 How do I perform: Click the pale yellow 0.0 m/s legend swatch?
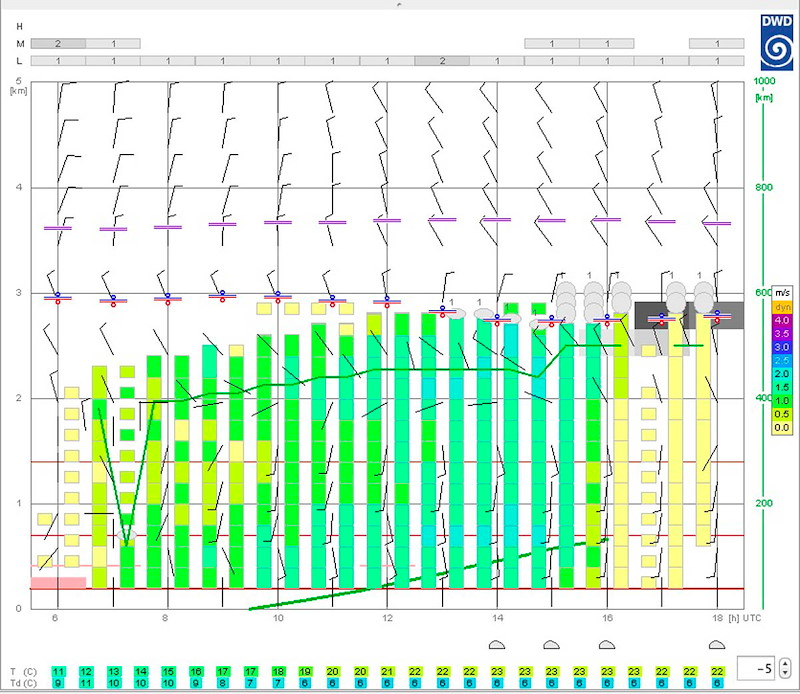coord(782,428)
